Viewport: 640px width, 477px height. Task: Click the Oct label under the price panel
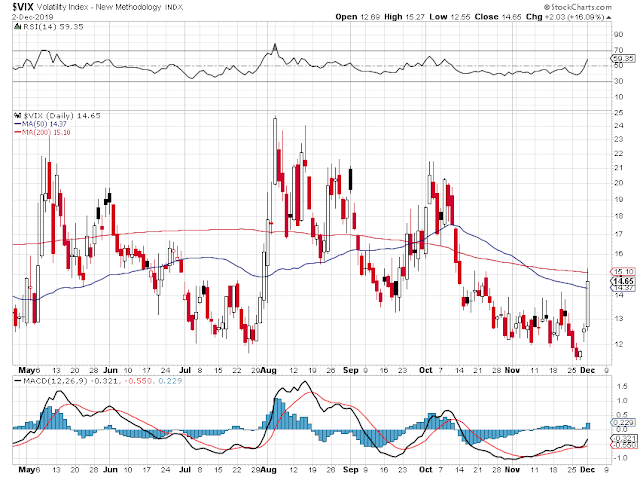426,371
